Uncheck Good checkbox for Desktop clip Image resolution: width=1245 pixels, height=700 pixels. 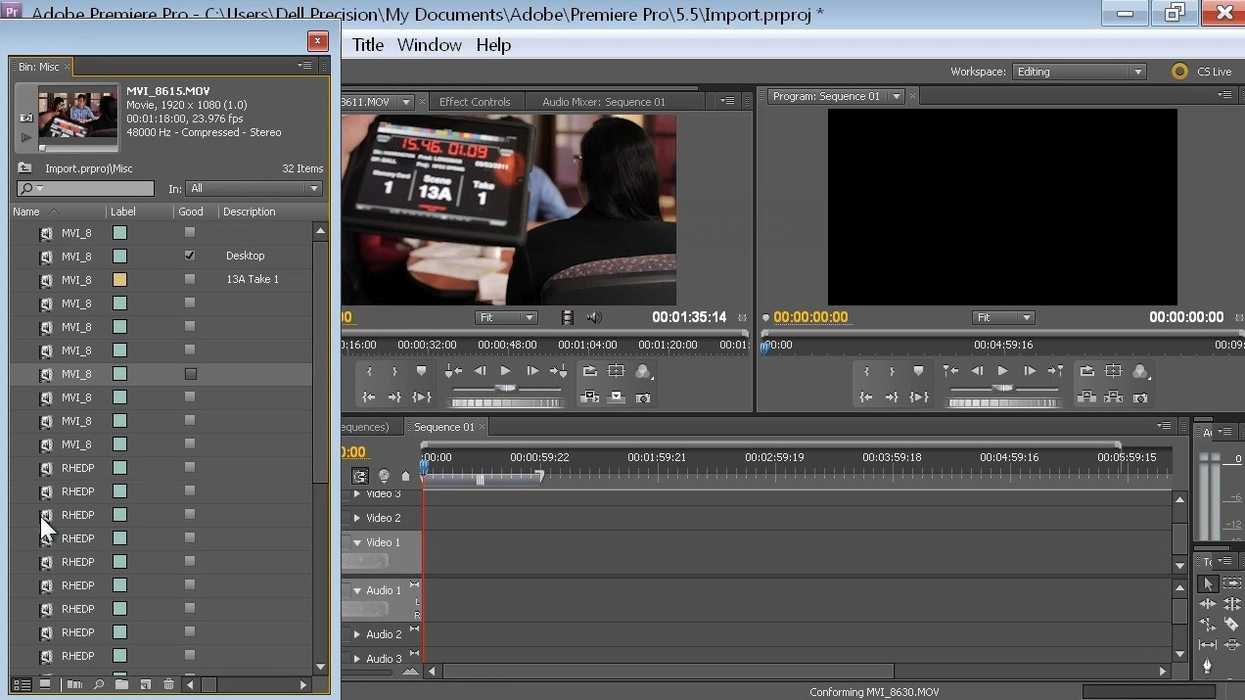click(190, 256)
